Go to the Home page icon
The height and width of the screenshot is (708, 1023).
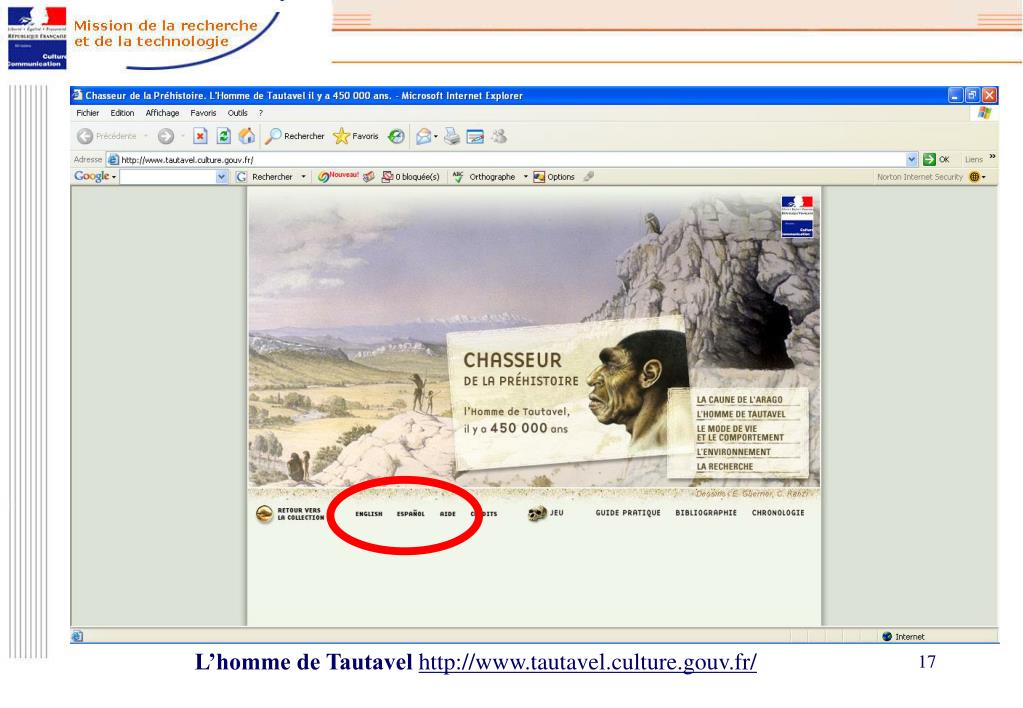click(247, 136)
